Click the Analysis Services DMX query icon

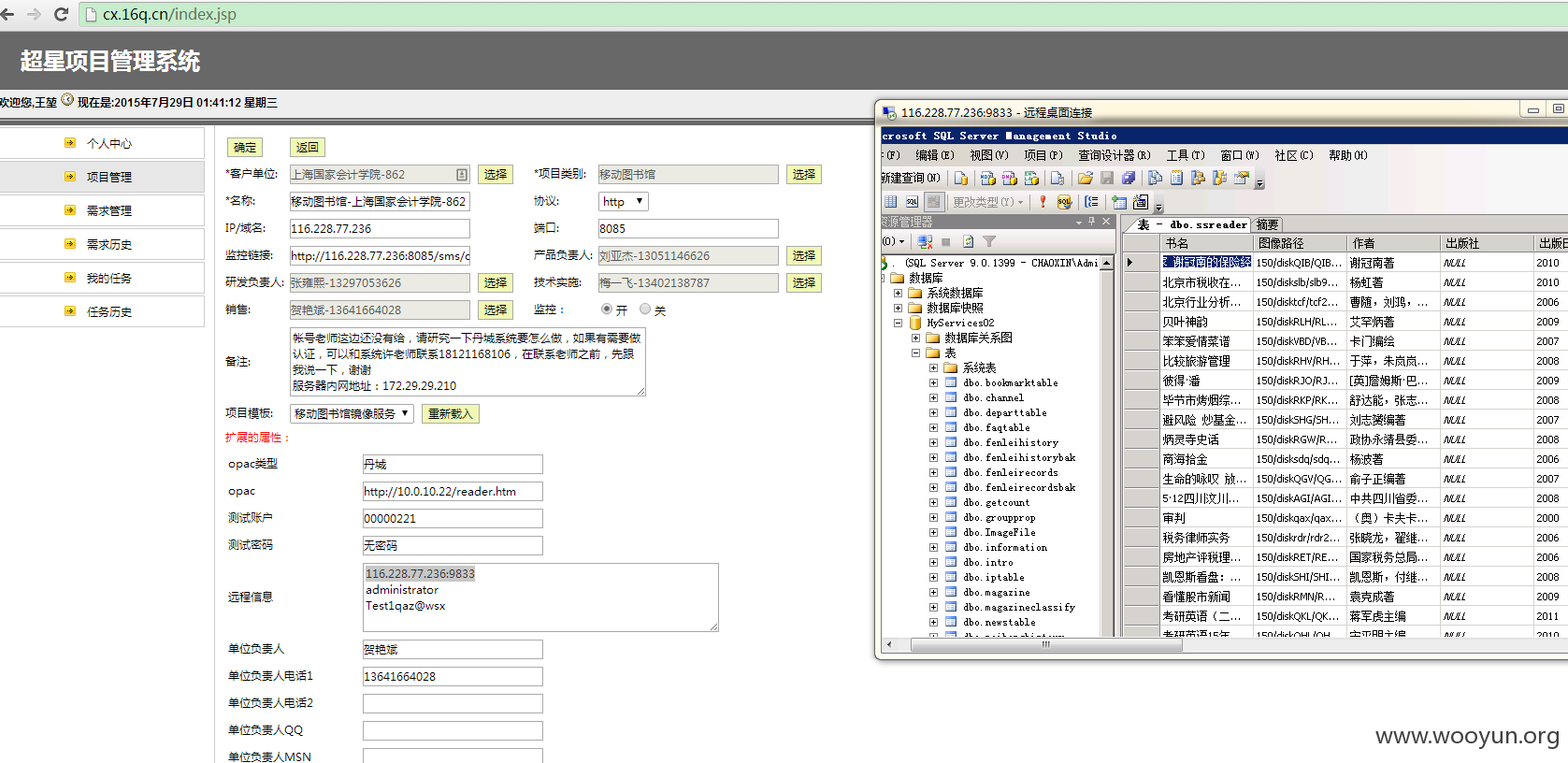click(x=1010, y=178)
